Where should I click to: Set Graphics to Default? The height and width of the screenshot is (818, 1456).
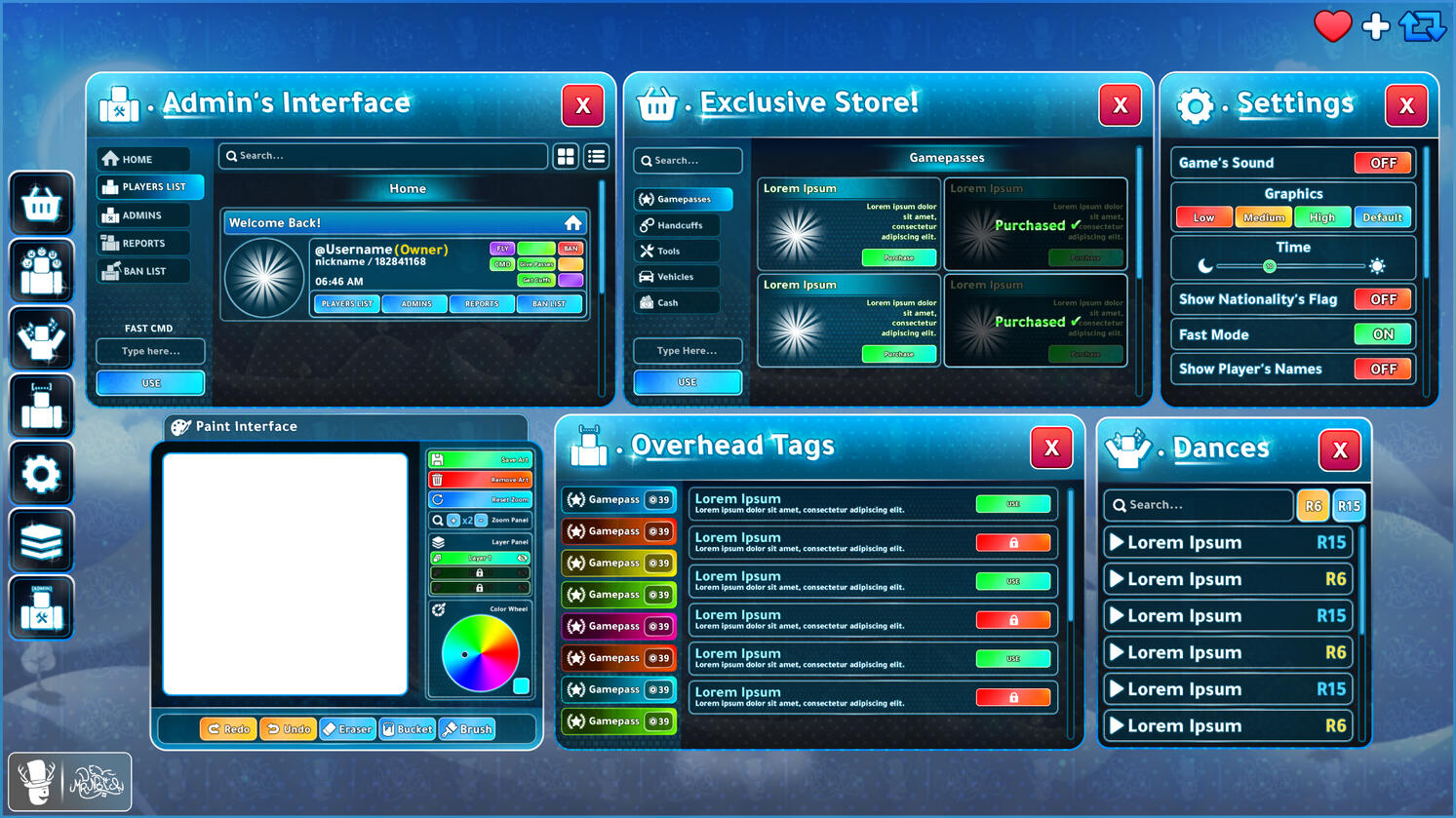(x=1383, y=217)
